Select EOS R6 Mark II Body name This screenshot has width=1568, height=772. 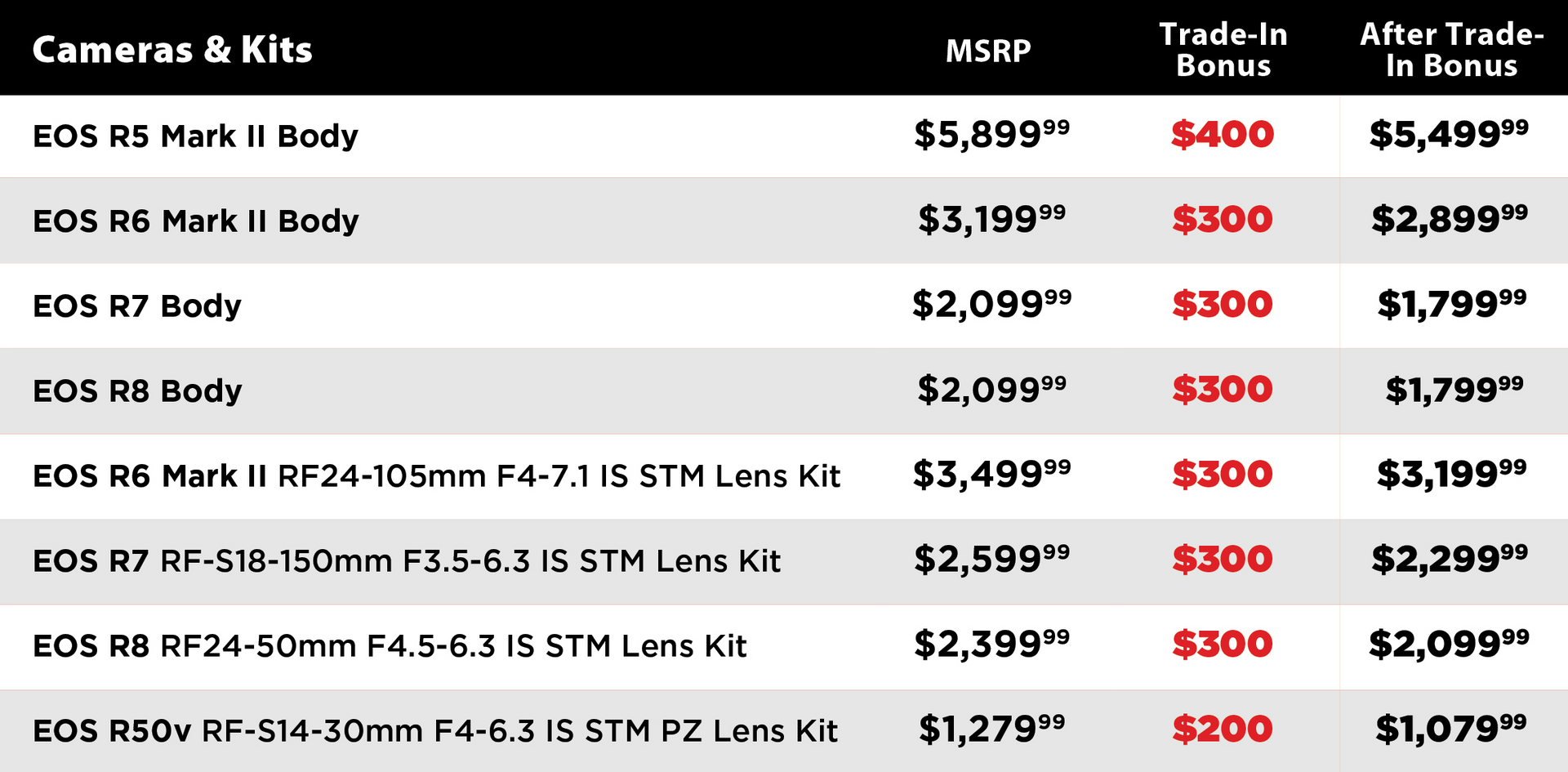(x=196, y=221)
